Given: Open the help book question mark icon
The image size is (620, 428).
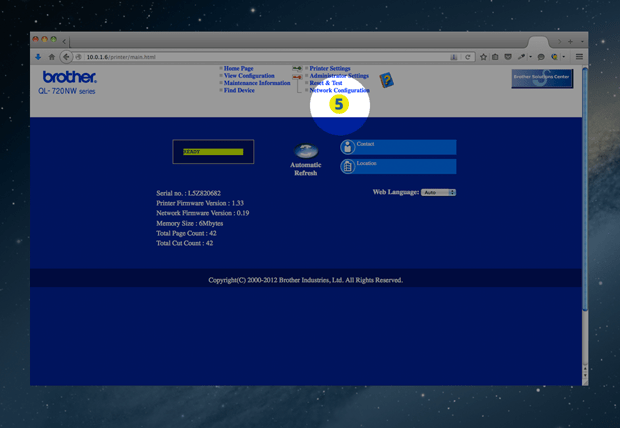Looking at the screenshot, I should point(386,80).
